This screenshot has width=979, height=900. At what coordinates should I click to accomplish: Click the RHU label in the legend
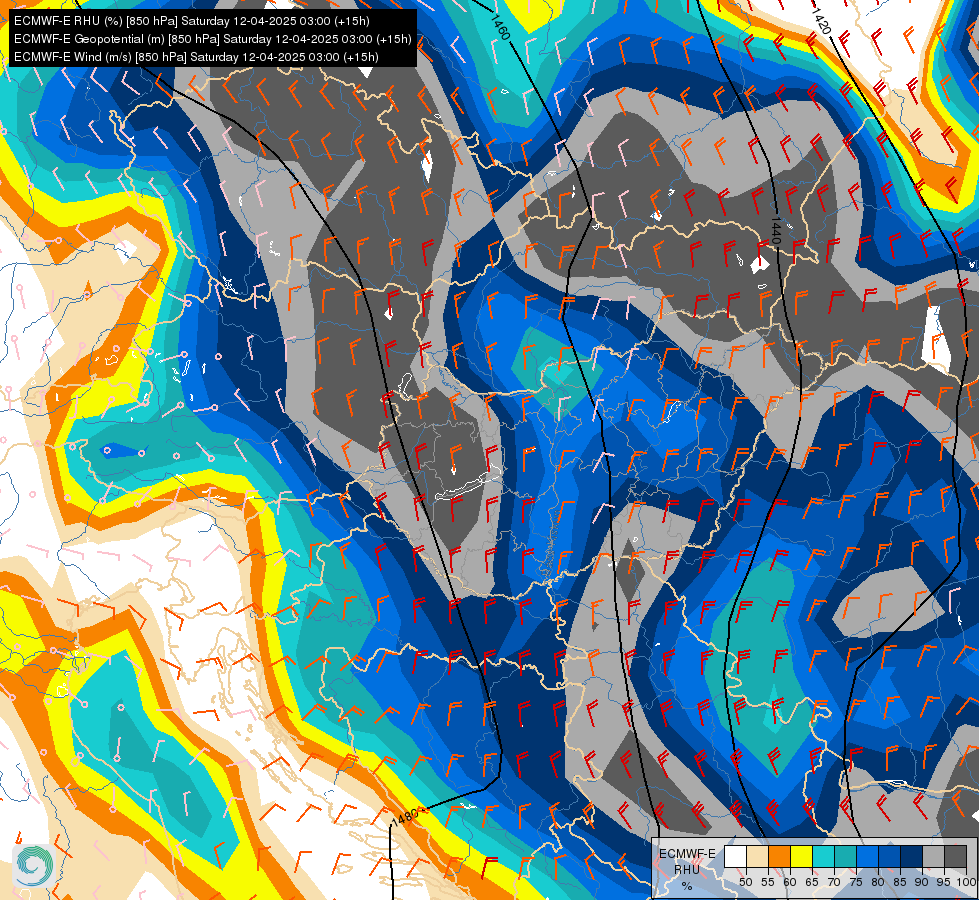pyautogui.click(x=687, y=870)
